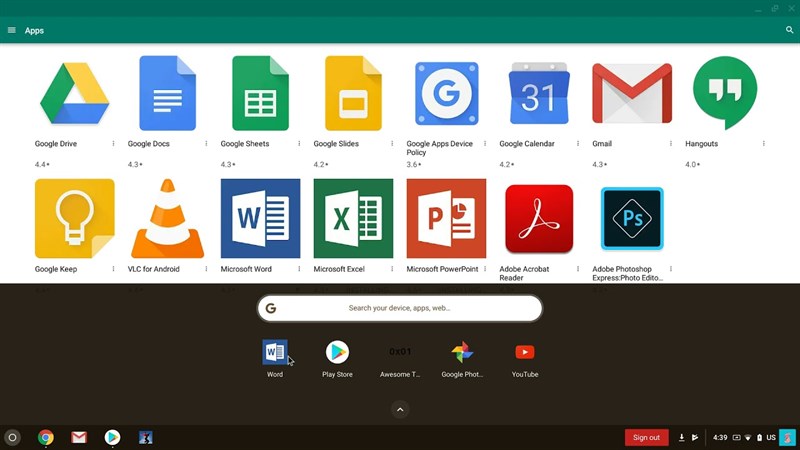Click the US keyboard indicator
The image size is (800, 450).
pos(771,437)
